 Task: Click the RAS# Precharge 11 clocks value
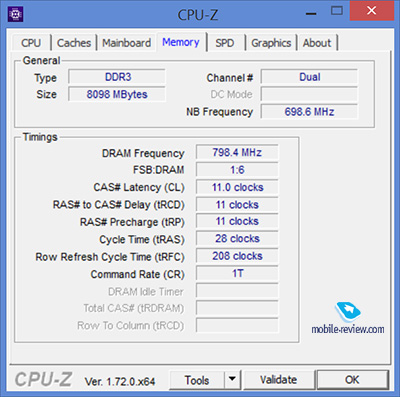pyautogui.click(x=237, y=221)
